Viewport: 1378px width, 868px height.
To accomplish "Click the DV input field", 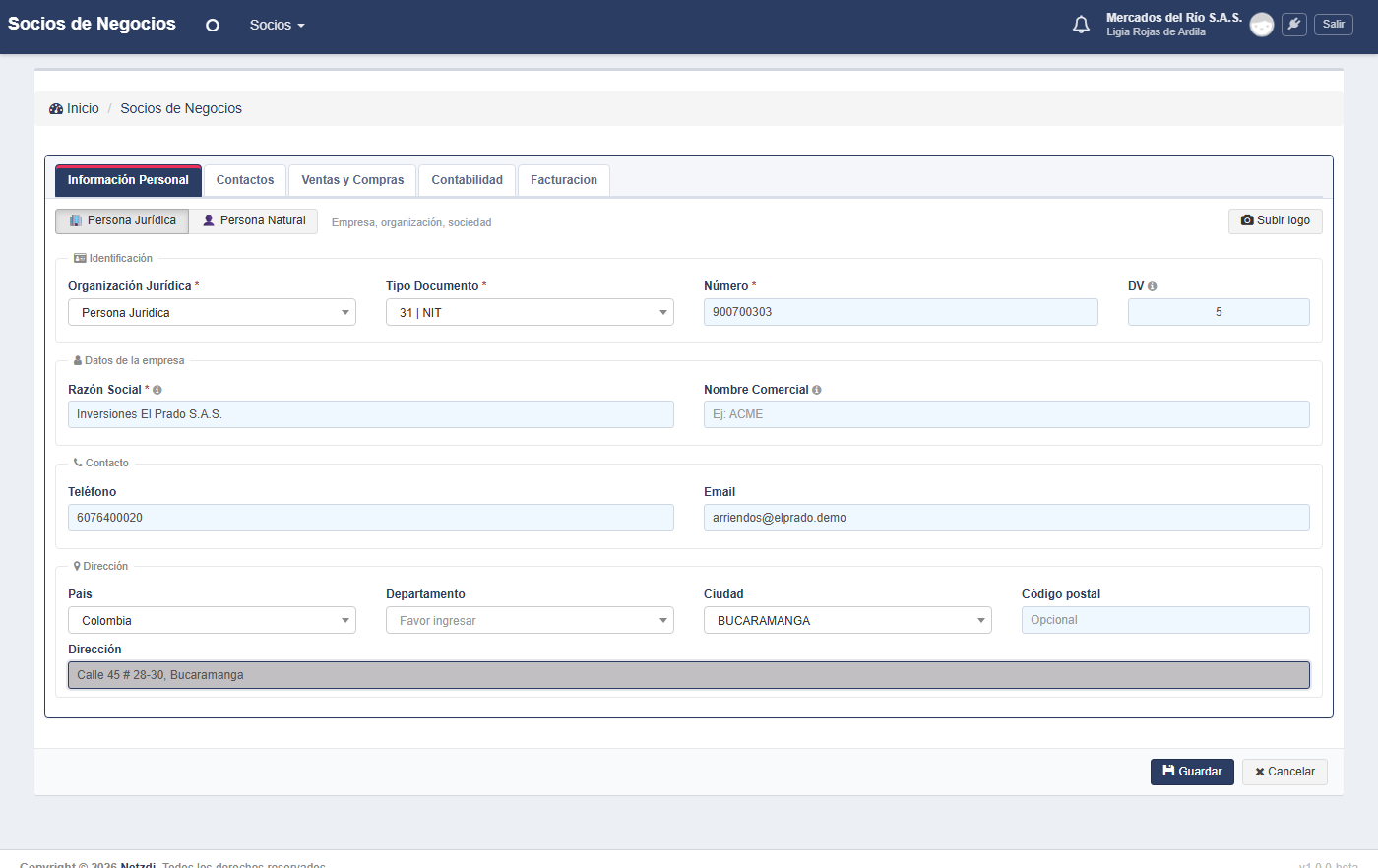I will [x=1219, y=312].
